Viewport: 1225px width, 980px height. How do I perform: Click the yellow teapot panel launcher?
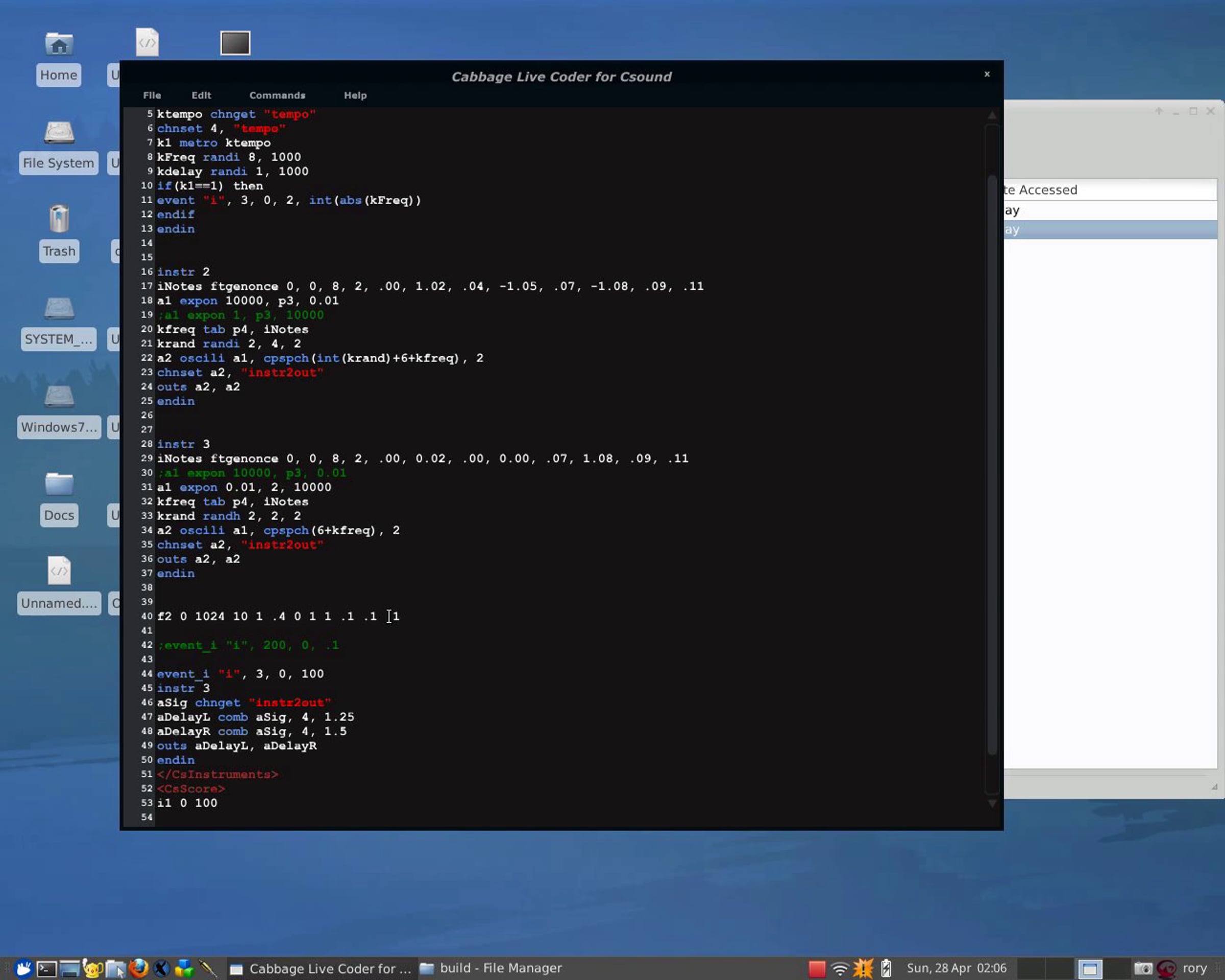[x=92, y=968]
